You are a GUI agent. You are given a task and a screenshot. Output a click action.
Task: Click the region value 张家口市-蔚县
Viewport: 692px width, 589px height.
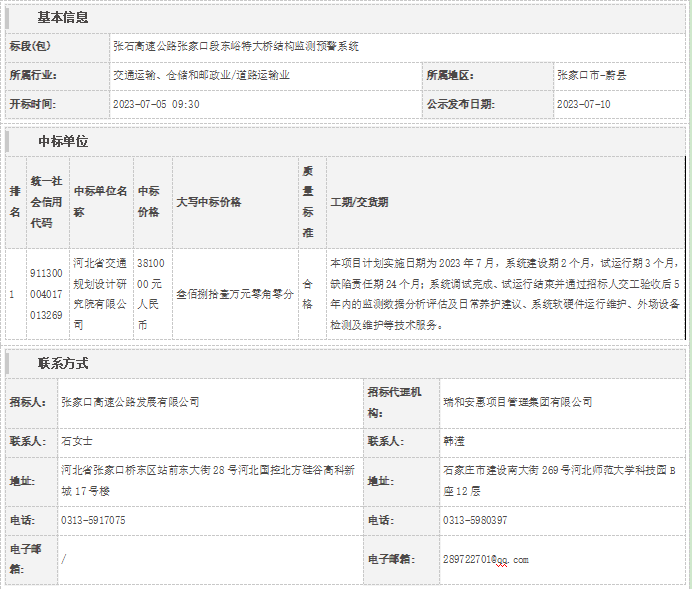[x=591, y=75]
